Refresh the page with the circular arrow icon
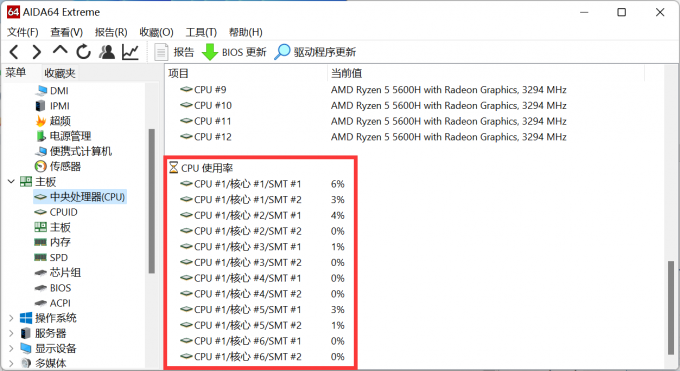680x371 pixels. click(83, 52)
